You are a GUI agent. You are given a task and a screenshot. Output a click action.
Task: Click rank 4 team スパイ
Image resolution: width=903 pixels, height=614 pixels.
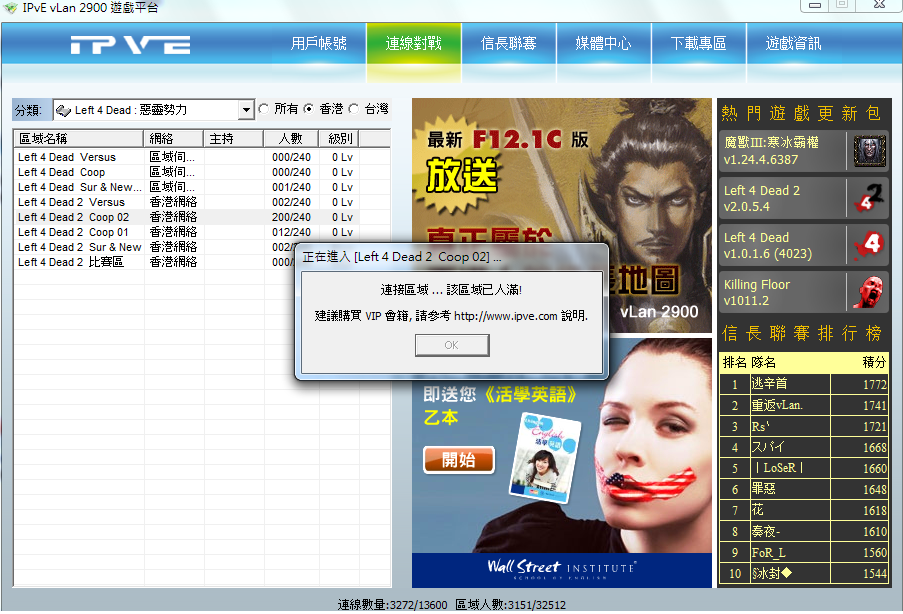point(768,447)
